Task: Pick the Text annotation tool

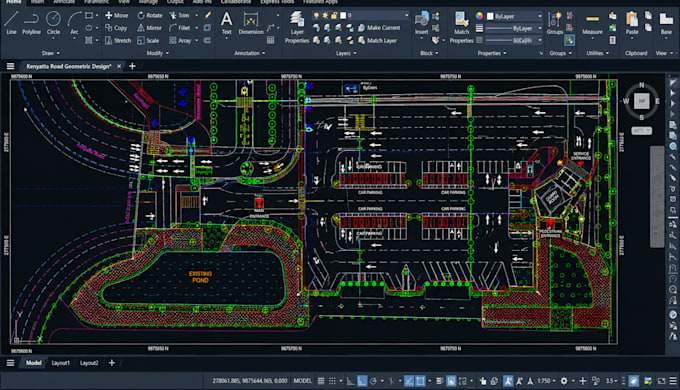Action: tap(226, 23)
